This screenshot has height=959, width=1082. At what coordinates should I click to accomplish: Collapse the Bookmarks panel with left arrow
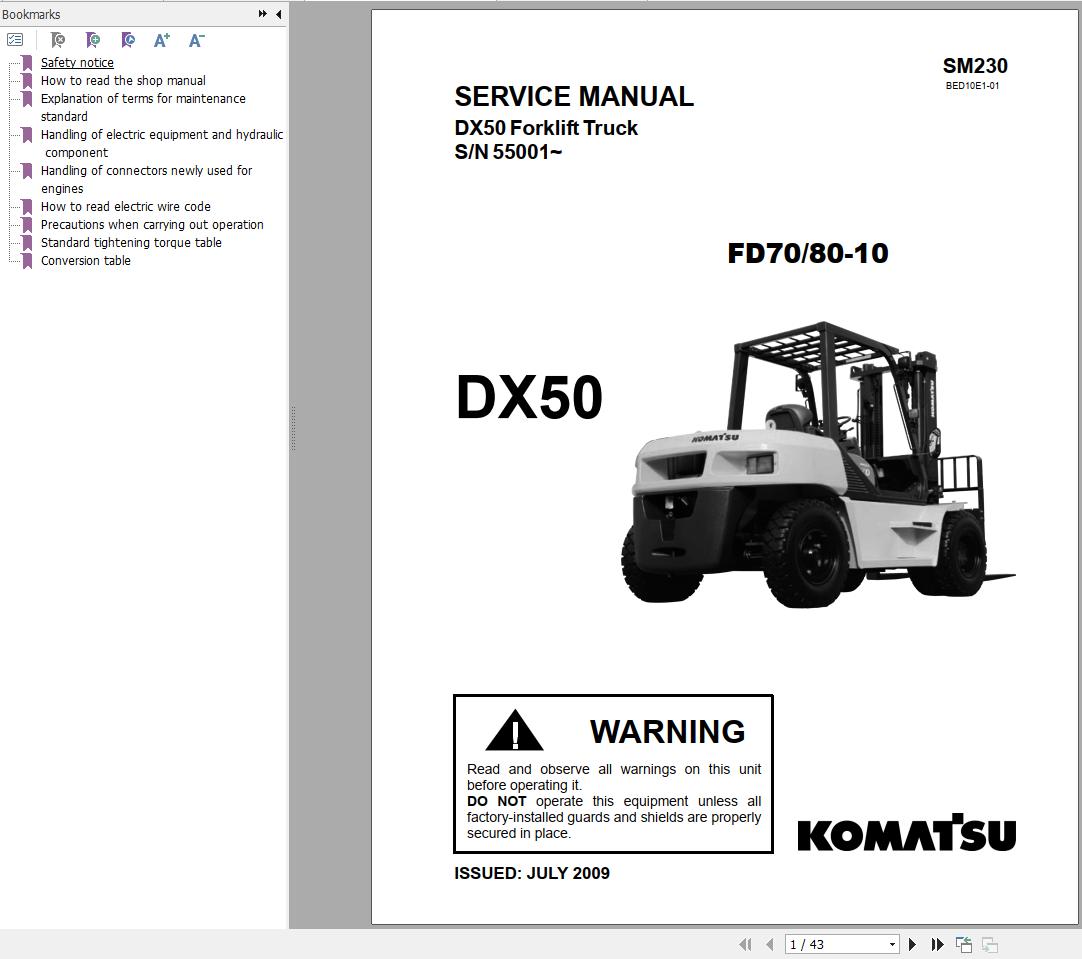pos(279,14)
